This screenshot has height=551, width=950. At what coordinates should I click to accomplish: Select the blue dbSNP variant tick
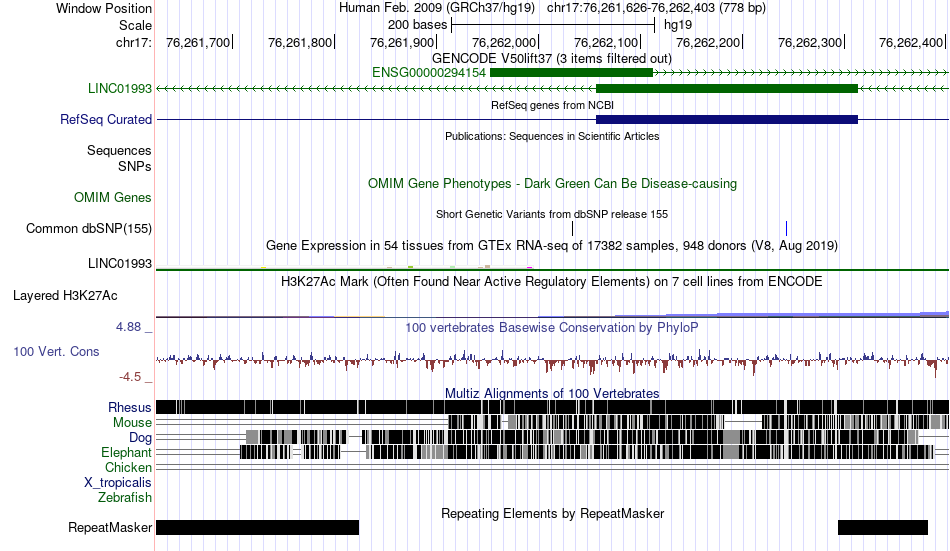coord(786,229)
